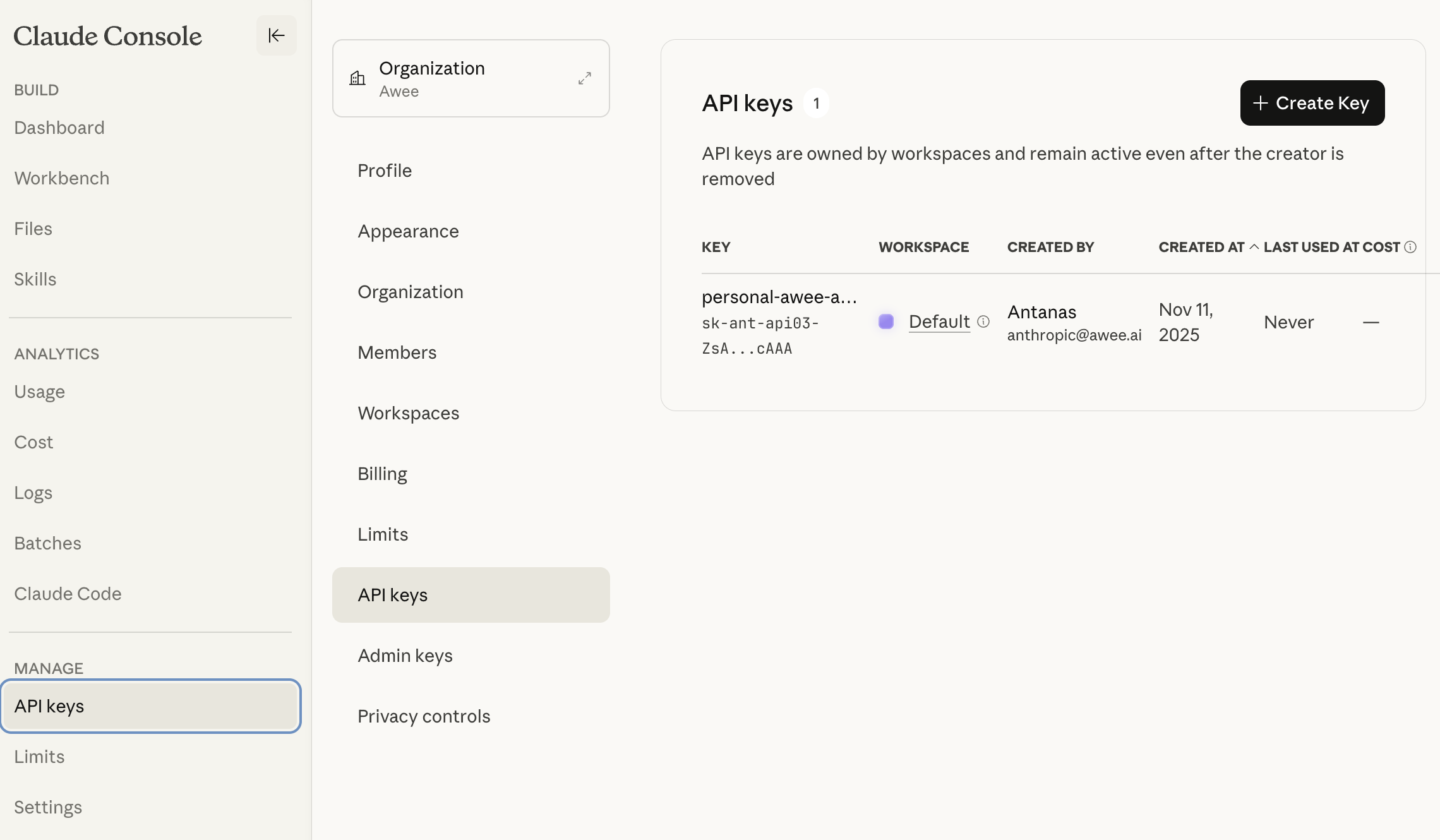Open the Admin keys settings tab
This screenshot has height=840, width=1440.
coord(405,656)
